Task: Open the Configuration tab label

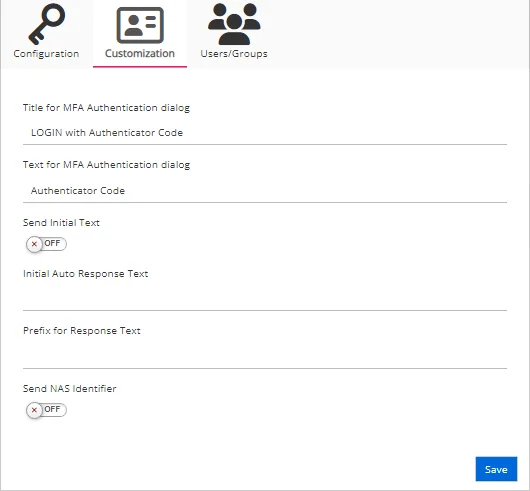Action: (x=46, y=54)
